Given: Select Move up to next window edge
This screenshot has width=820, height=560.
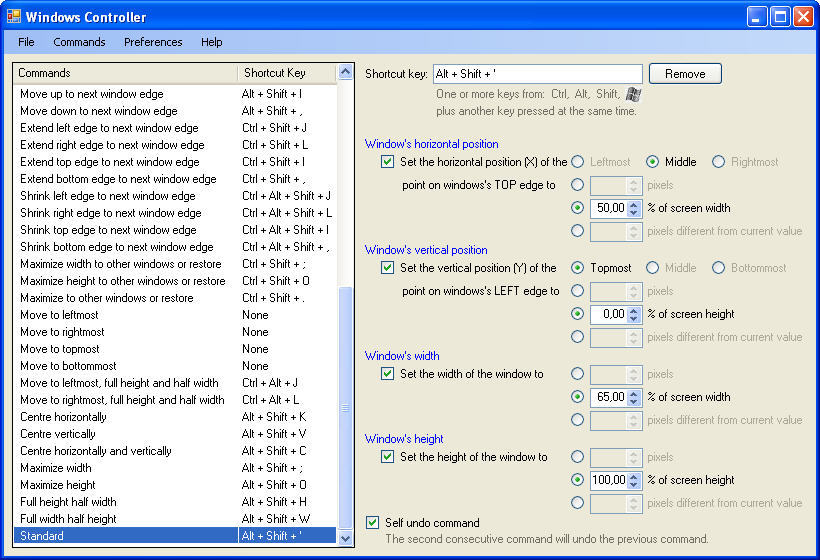Looking at the screenshot, I should pyautogui.click(x=175, y=94).
